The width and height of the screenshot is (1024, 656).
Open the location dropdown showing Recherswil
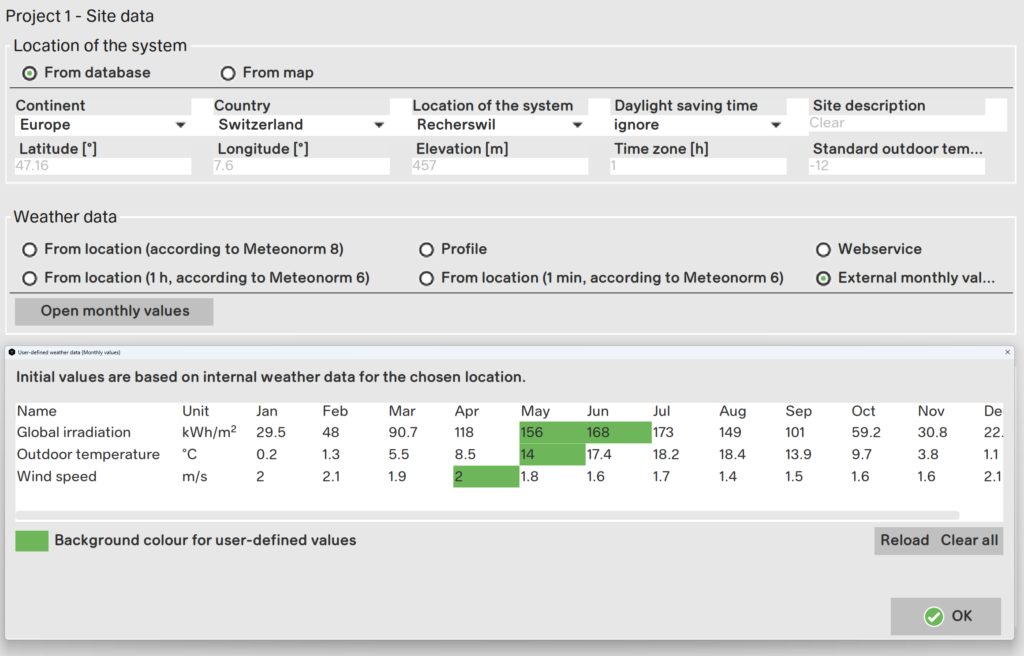pyautogui.click(x=500, y=125)
